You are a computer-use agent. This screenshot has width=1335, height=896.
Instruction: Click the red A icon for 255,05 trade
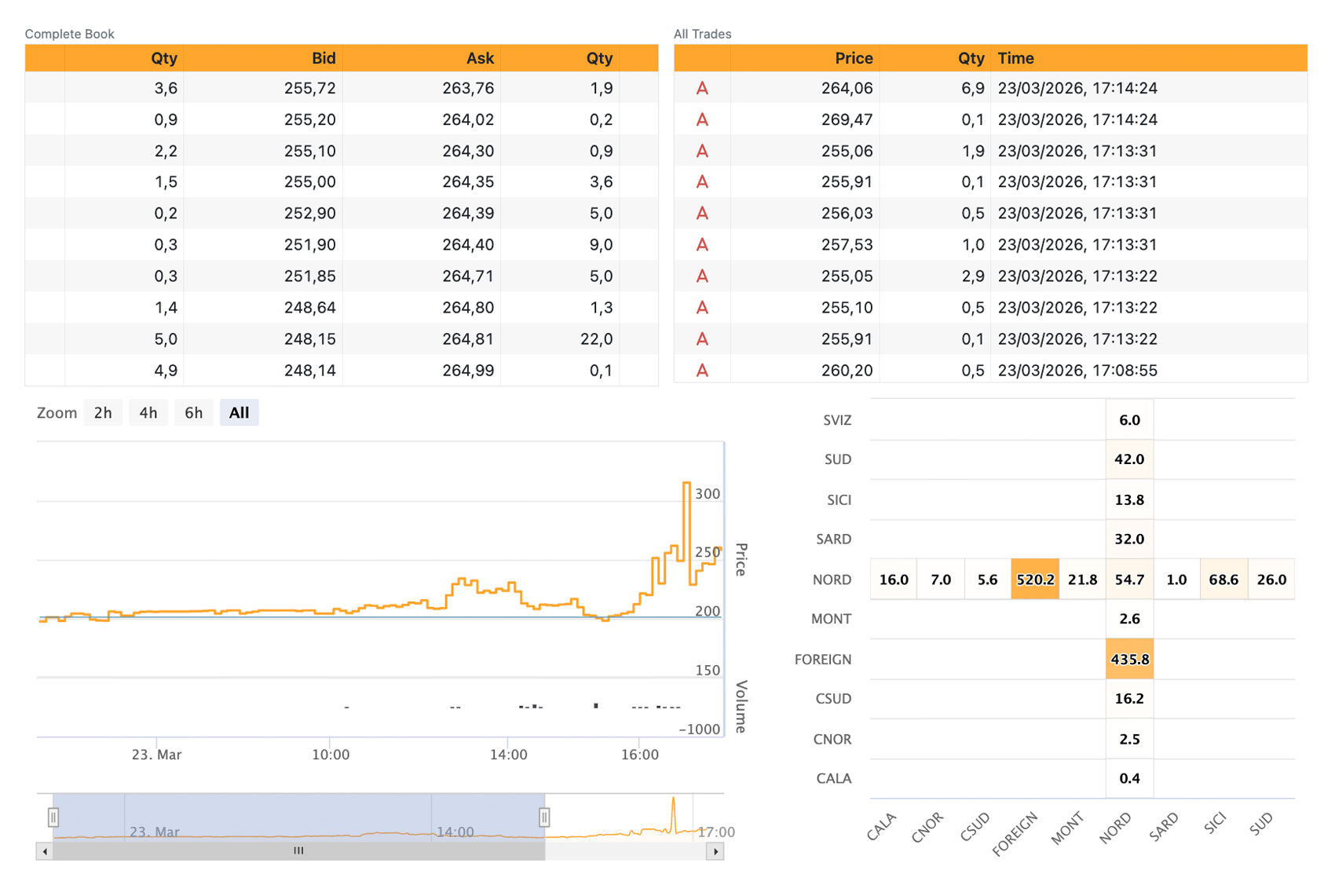pyautogui.click(x=702, y=276)
